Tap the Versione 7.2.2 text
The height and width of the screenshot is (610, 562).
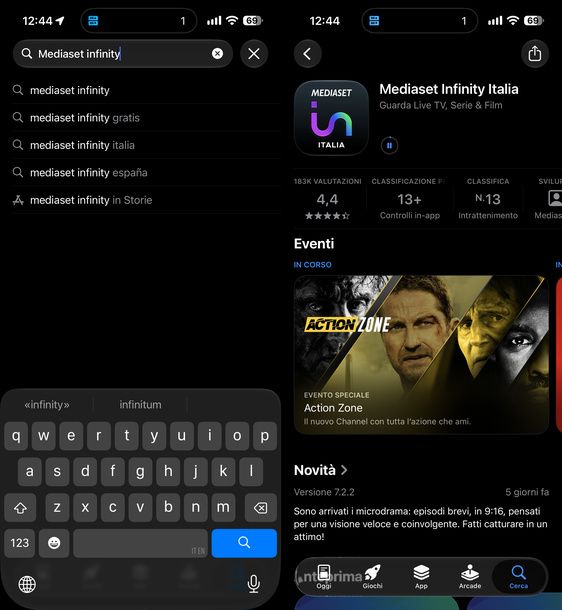coord(324,492)
